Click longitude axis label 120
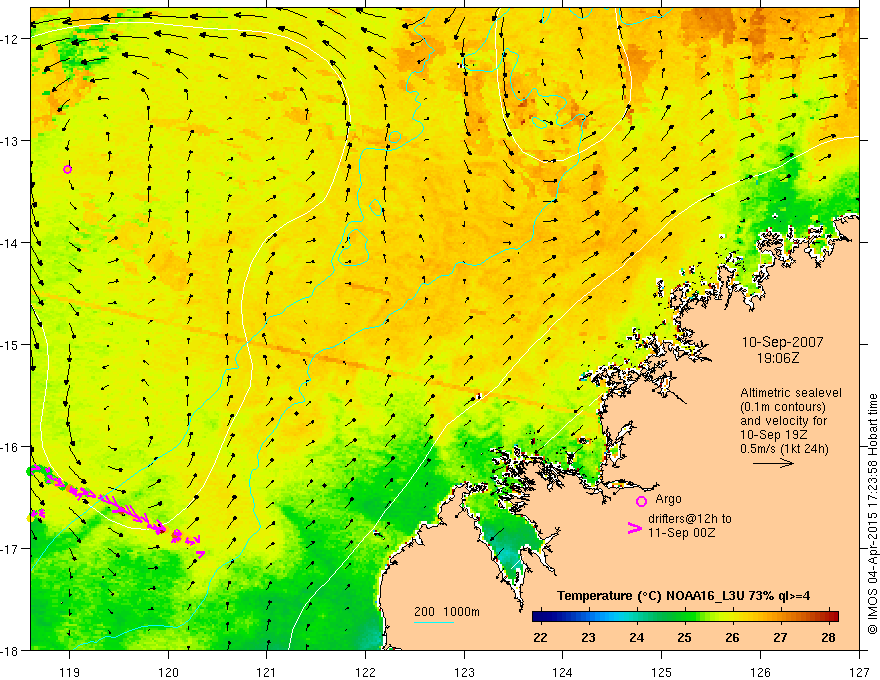The height and width of the screenshot is (680, 880). 168,672
